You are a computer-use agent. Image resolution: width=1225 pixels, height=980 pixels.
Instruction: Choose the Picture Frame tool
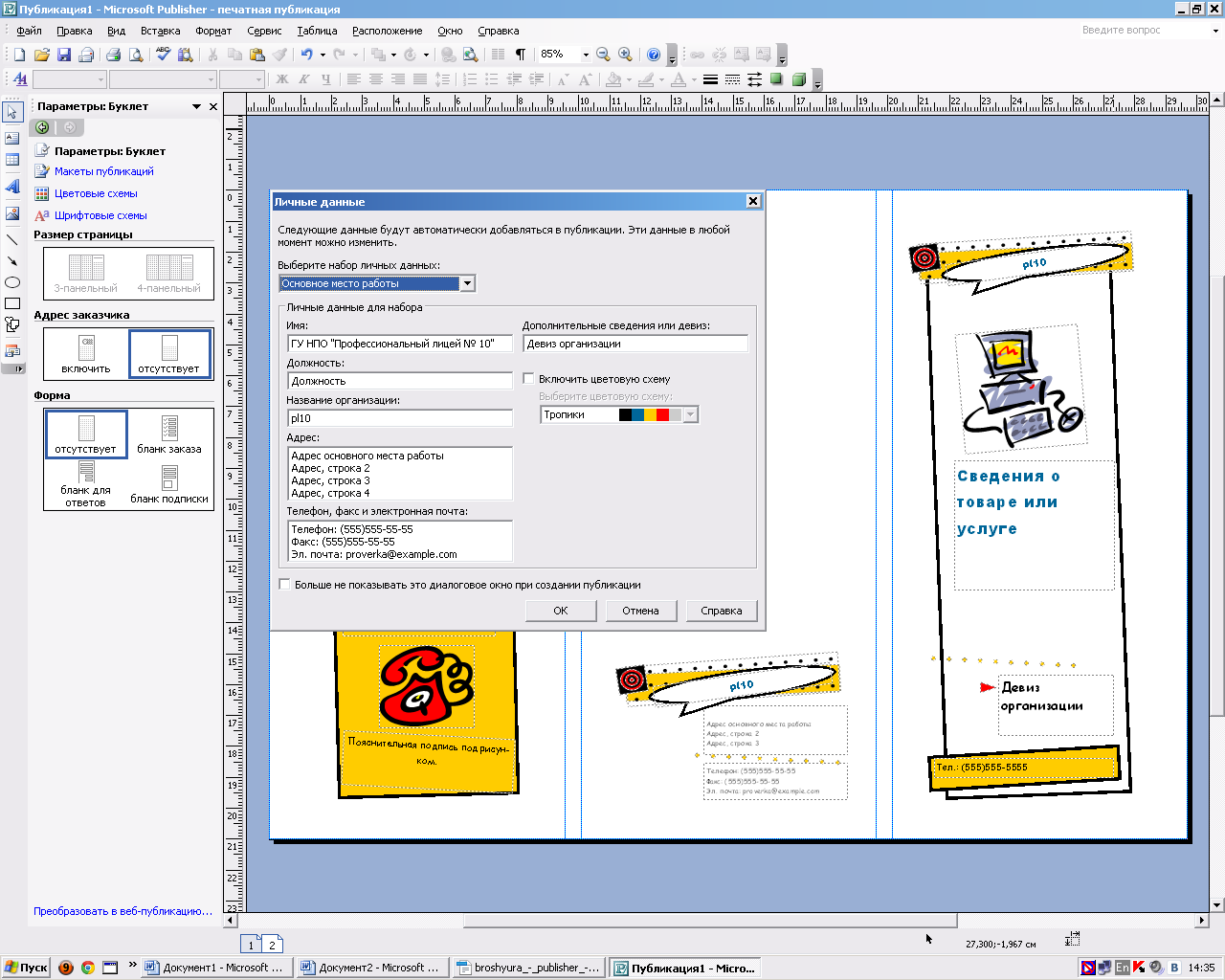(x=12, y=213)
